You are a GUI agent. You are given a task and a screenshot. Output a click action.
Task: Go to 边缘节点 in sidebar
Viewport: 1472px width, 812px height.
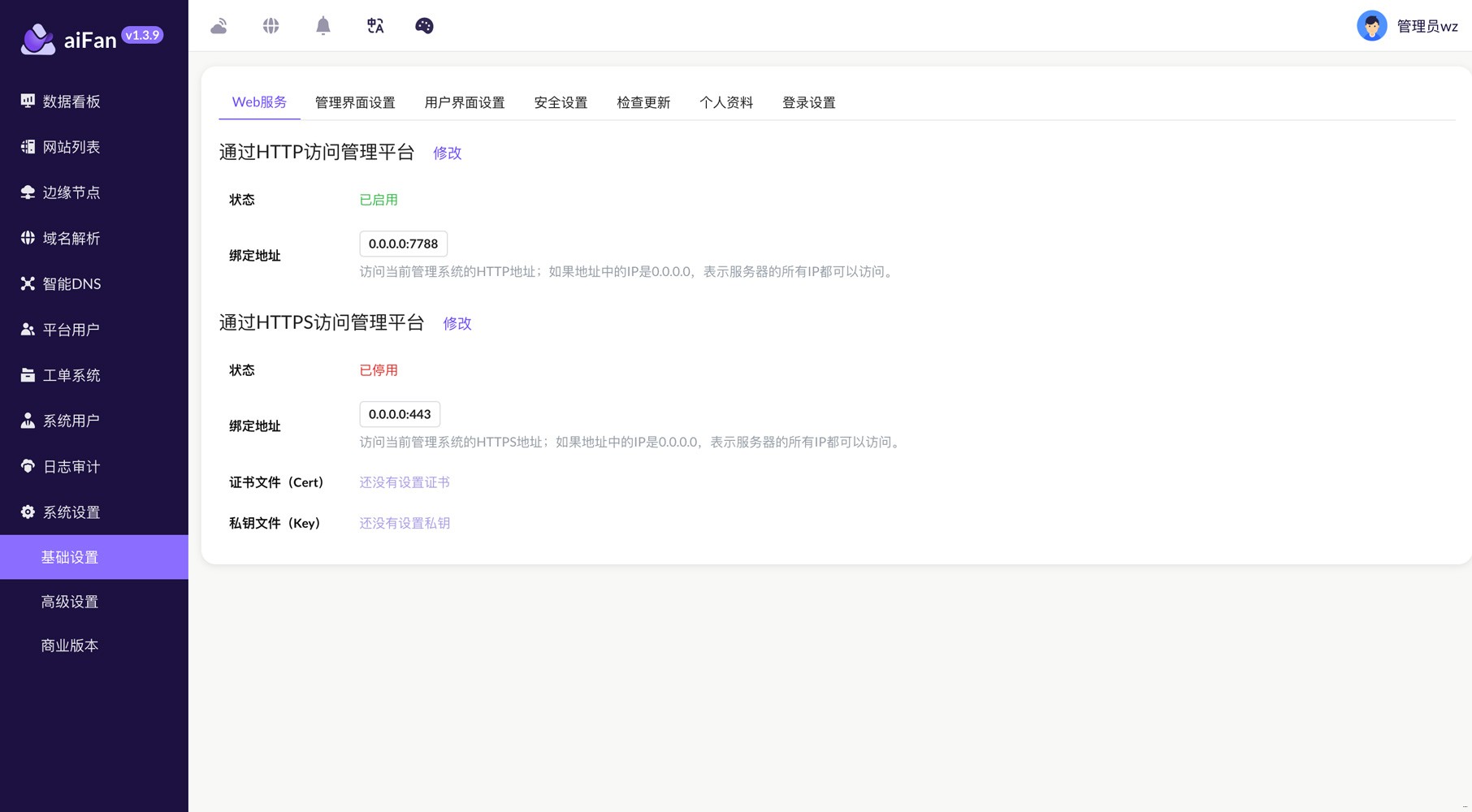click(71, 192)
